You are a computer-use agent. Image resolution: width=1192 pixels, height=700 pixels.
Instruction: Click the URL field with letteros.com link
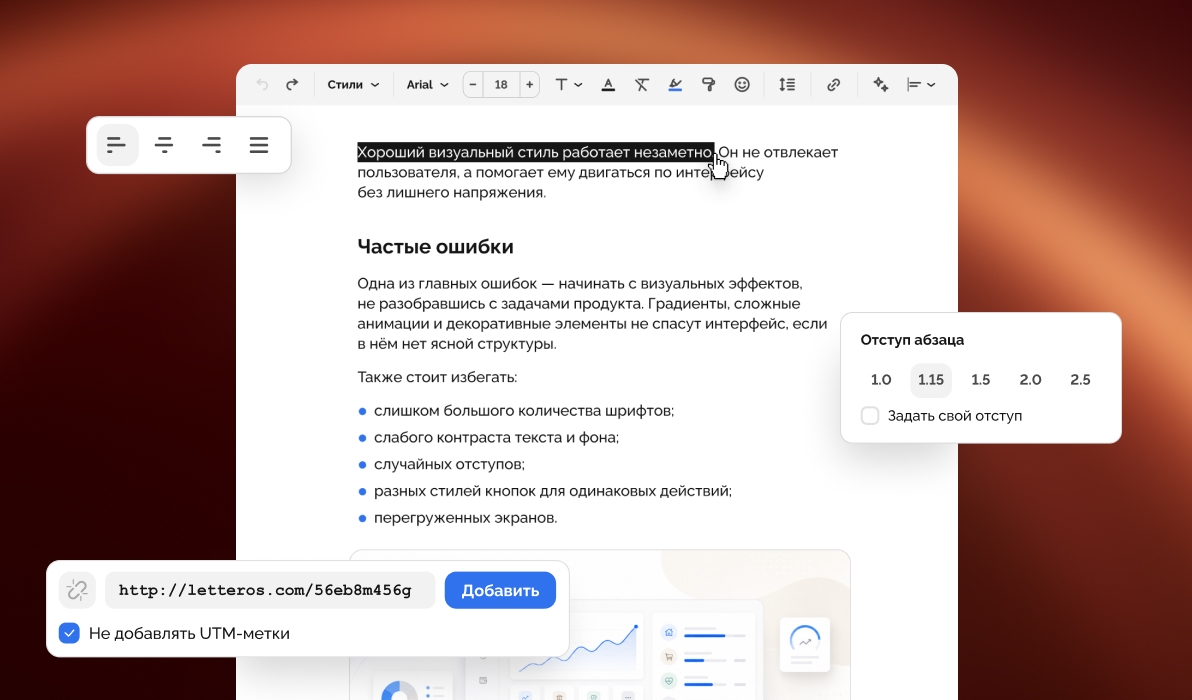pos(270,591)
